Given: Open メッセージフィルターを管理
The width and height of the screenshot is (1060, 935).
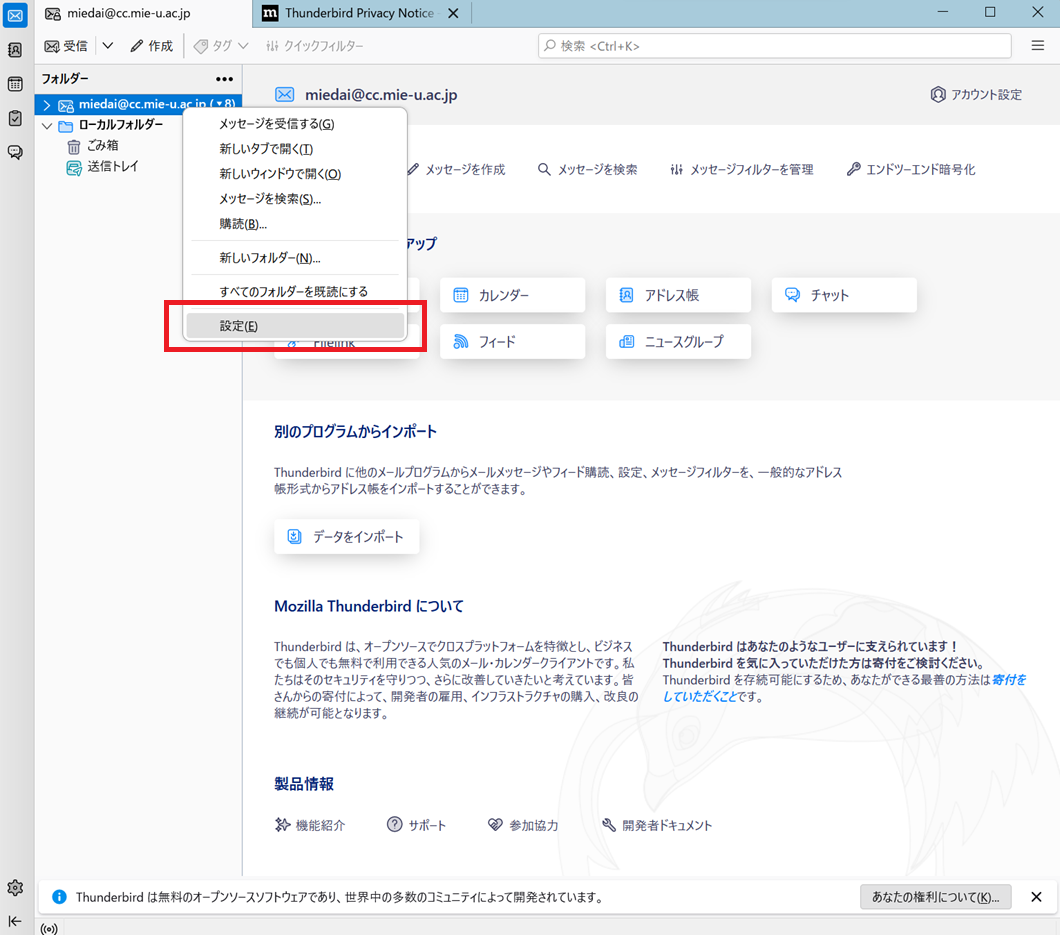Looking at the screenshot, I should click(742, 170).
